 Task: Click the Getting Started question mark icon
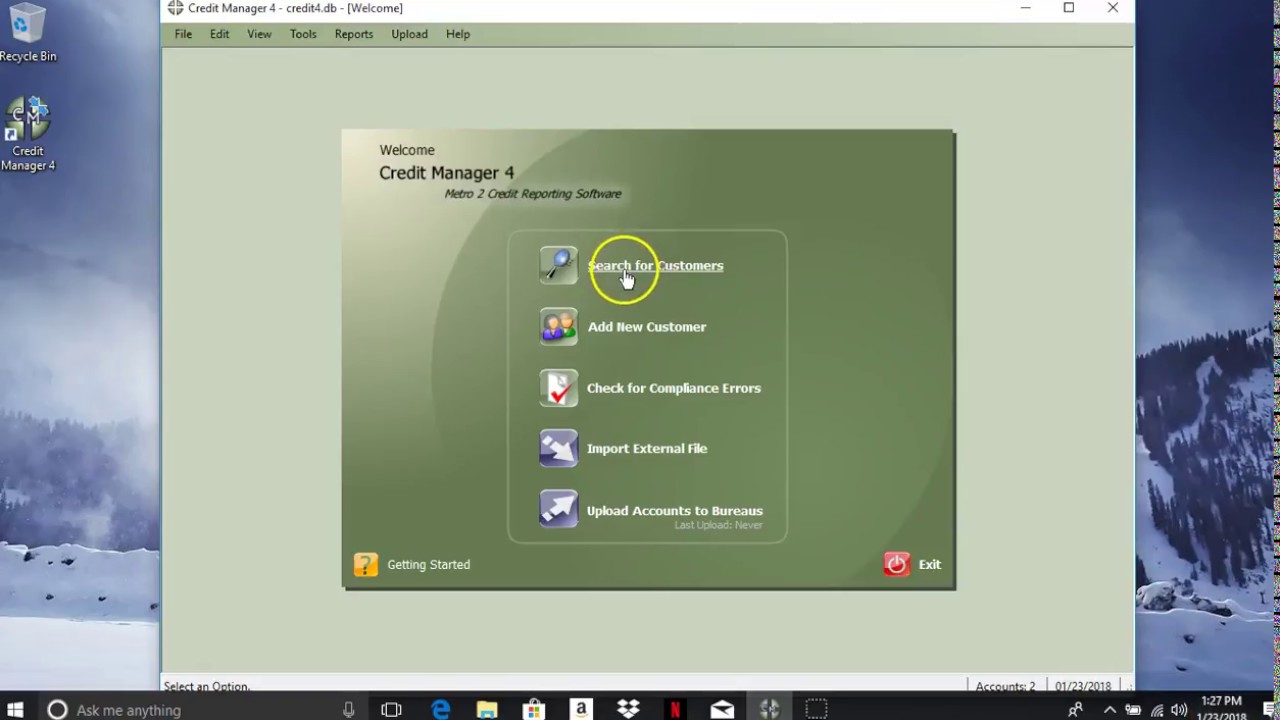tap(366, 565)
